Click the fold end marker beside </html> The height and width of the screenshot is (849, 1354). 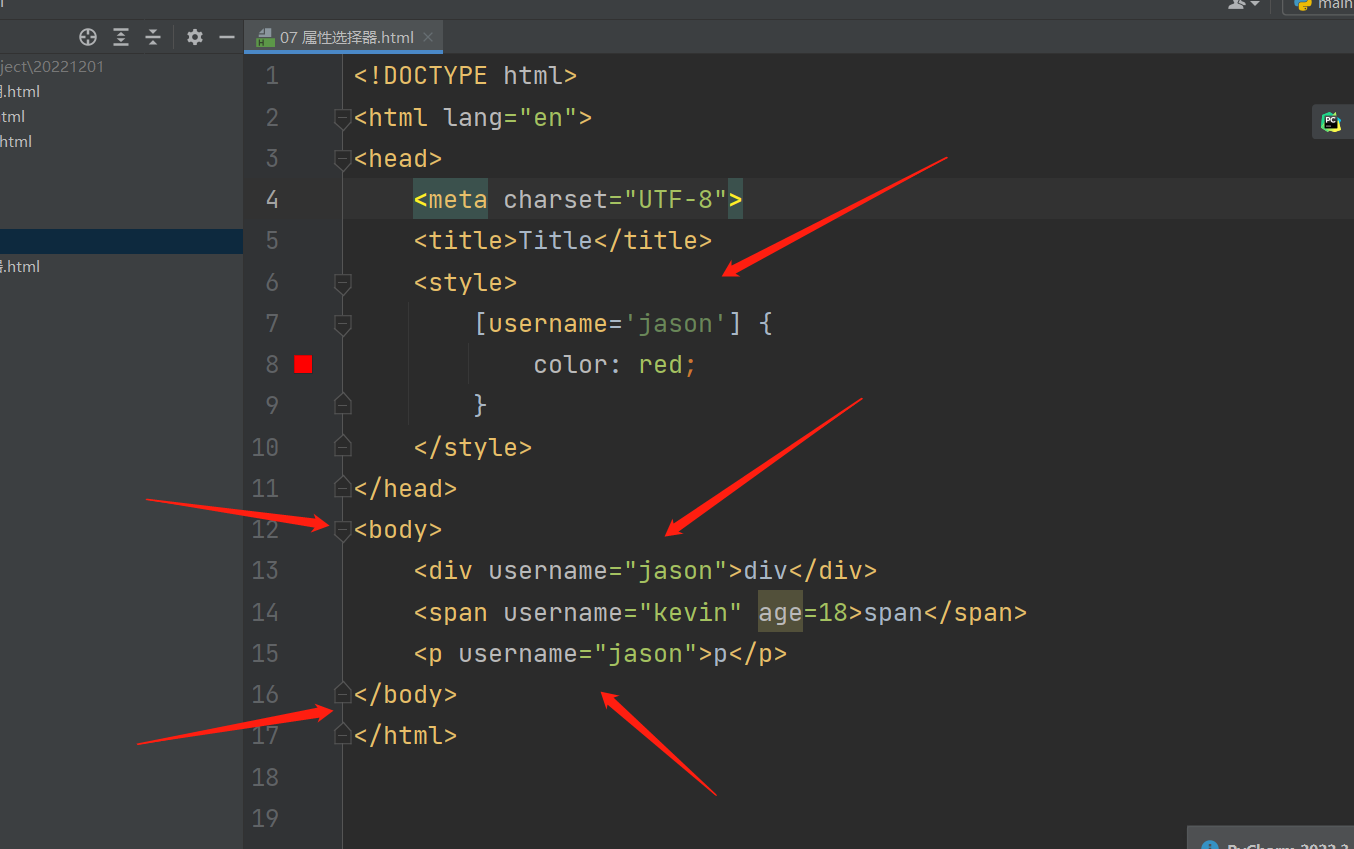(343, 734)
